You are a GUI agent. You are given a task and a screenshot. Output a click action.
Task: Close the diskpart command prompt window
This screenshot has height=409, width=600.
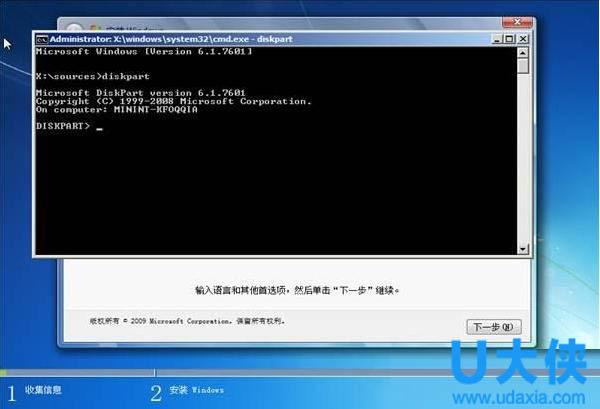pyautogui.click(x=523, y=39)
